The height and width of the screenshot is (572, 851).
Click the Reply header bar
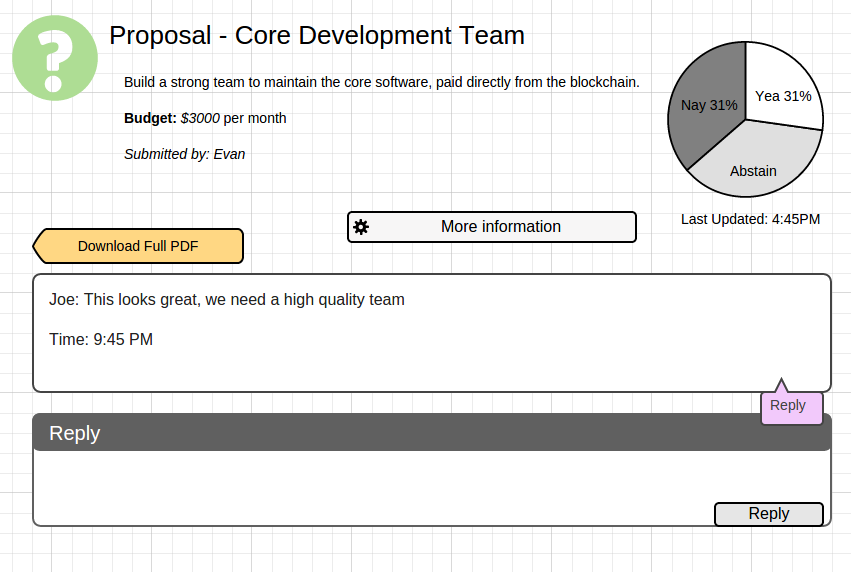click(x=432, y=433)
